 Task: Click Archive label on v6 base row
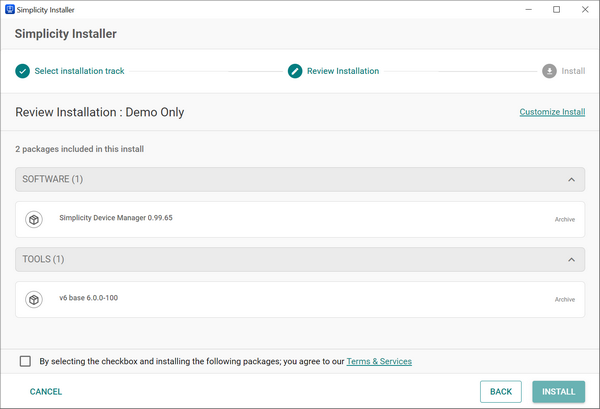[x=565, y=300]
